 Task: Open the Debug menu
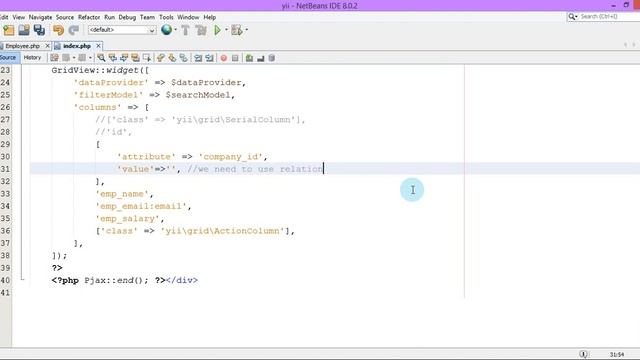[x=127, y=17]
